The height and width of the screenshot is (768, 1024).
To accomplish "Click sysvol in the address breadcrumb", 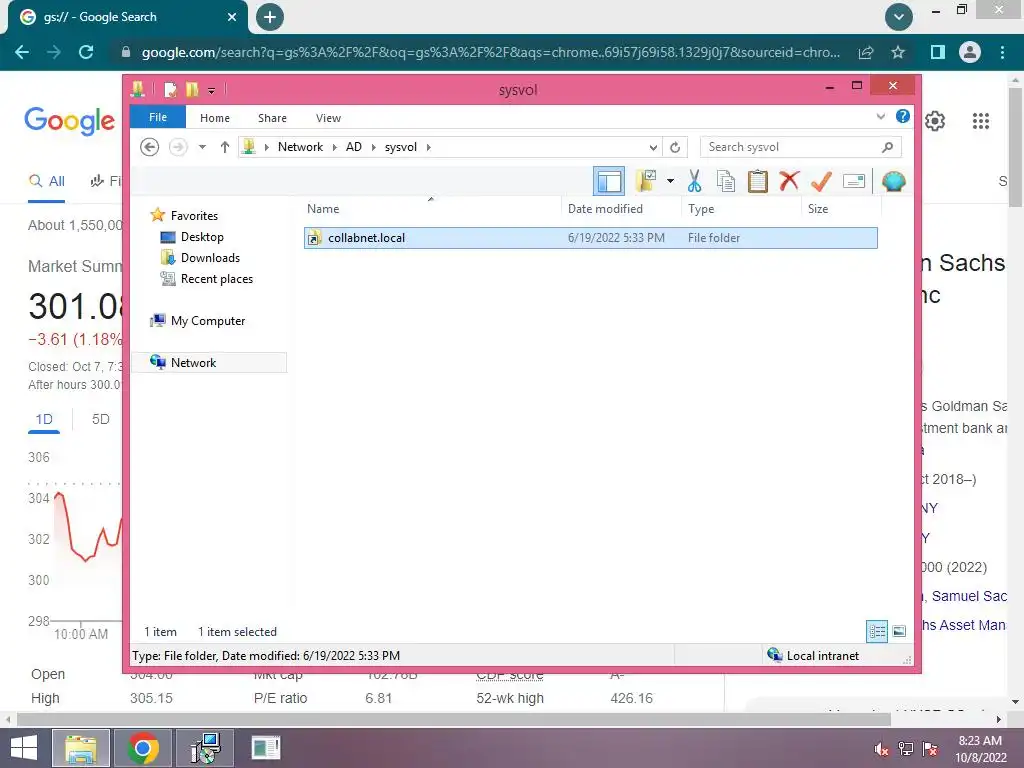I will [400, 147].
